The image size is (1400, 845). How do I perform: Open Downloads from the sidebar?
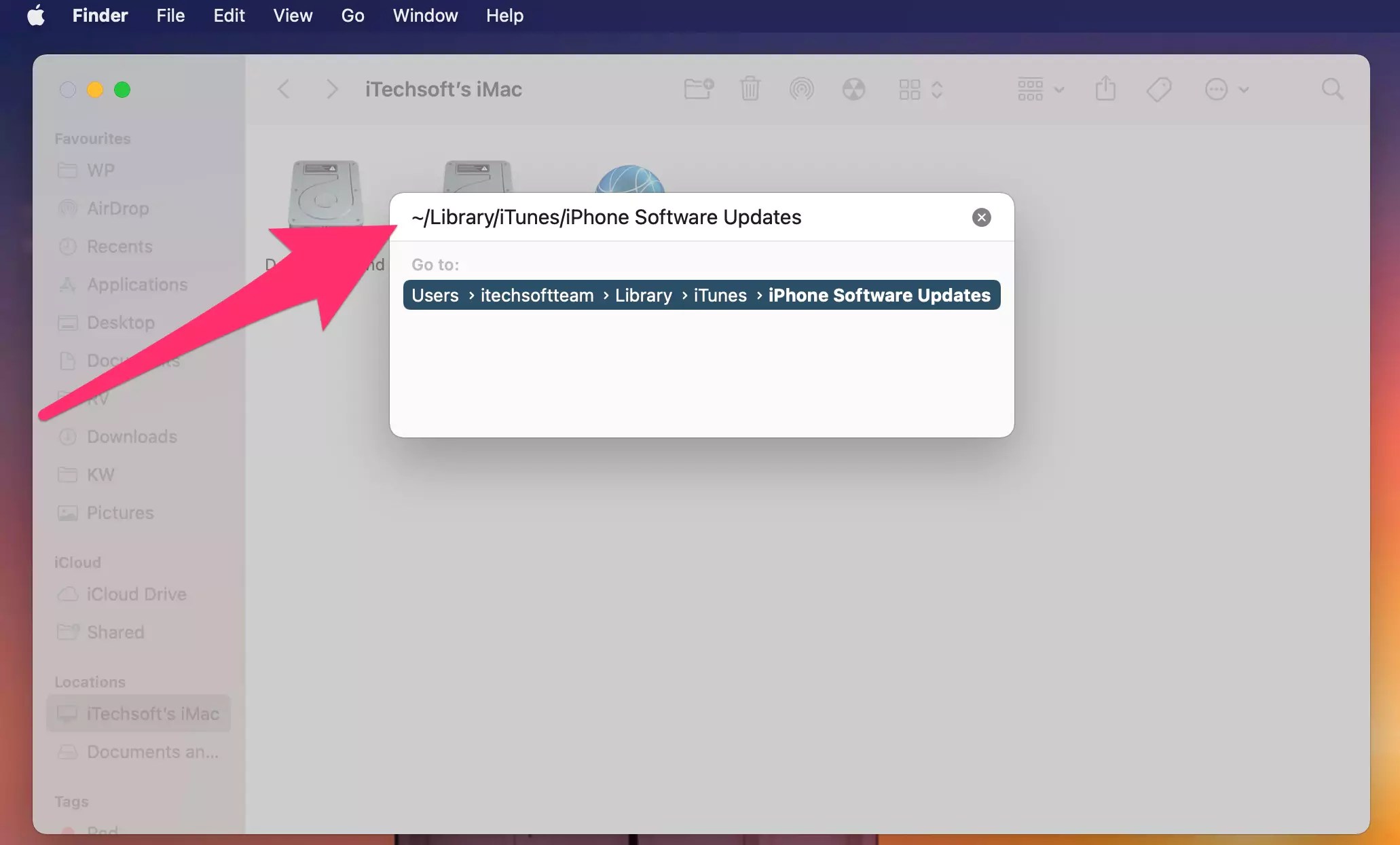pyautogui.click(x=132, y=437)
